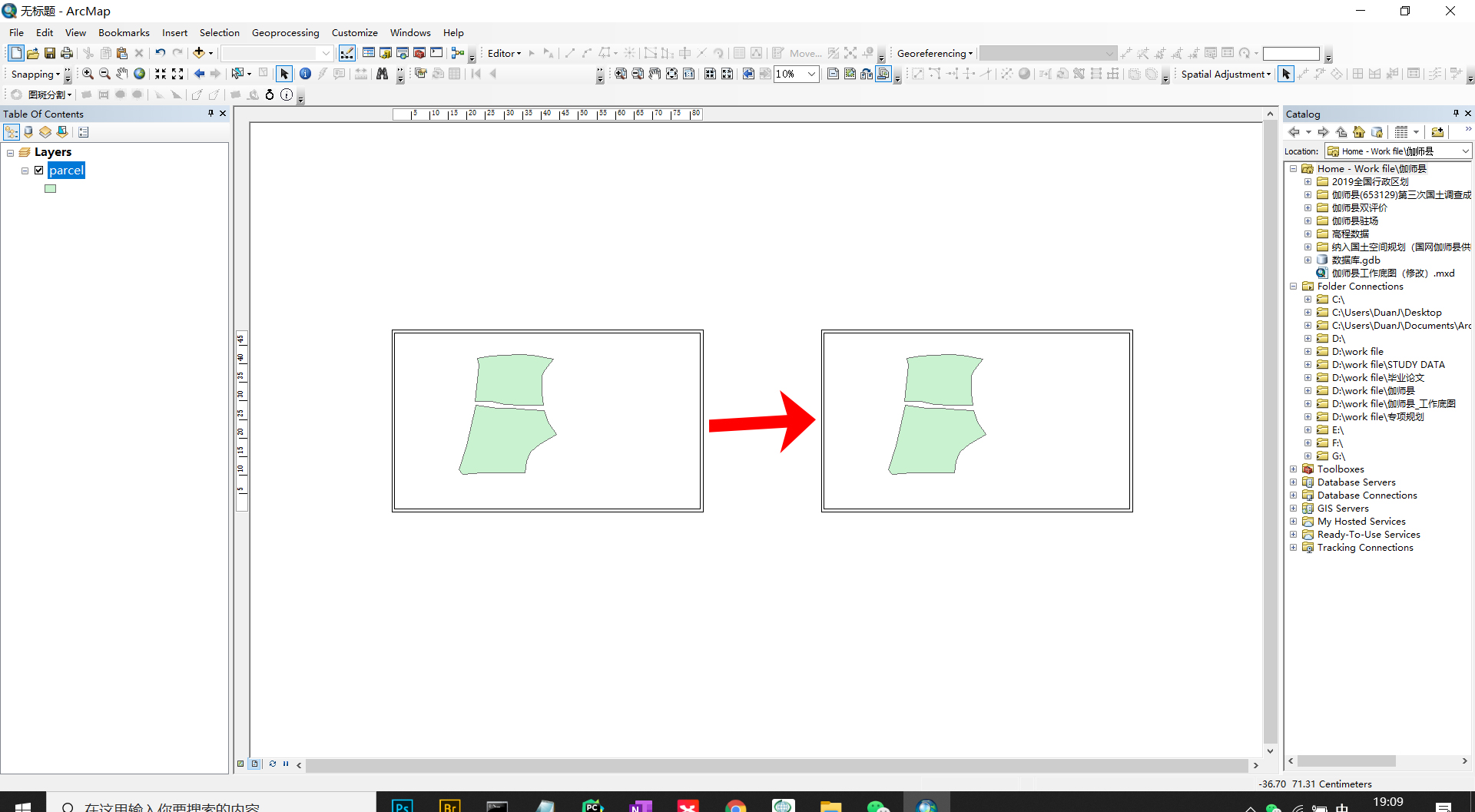1475x812 pixels.
Task: Expand 数据库.gdb in Catalog
Action: [1308, 260]
